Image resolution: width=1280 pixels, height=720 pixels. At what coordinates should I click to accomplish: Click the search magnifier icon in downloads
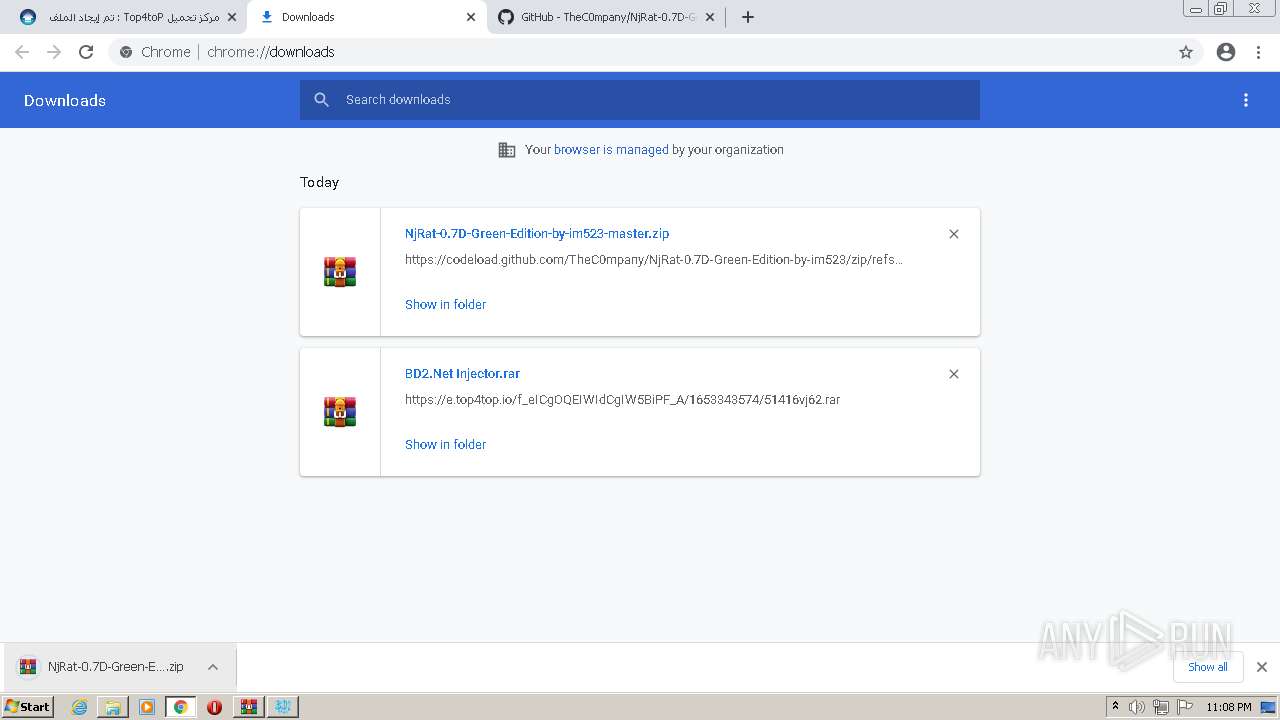click(x=321, y=100)
